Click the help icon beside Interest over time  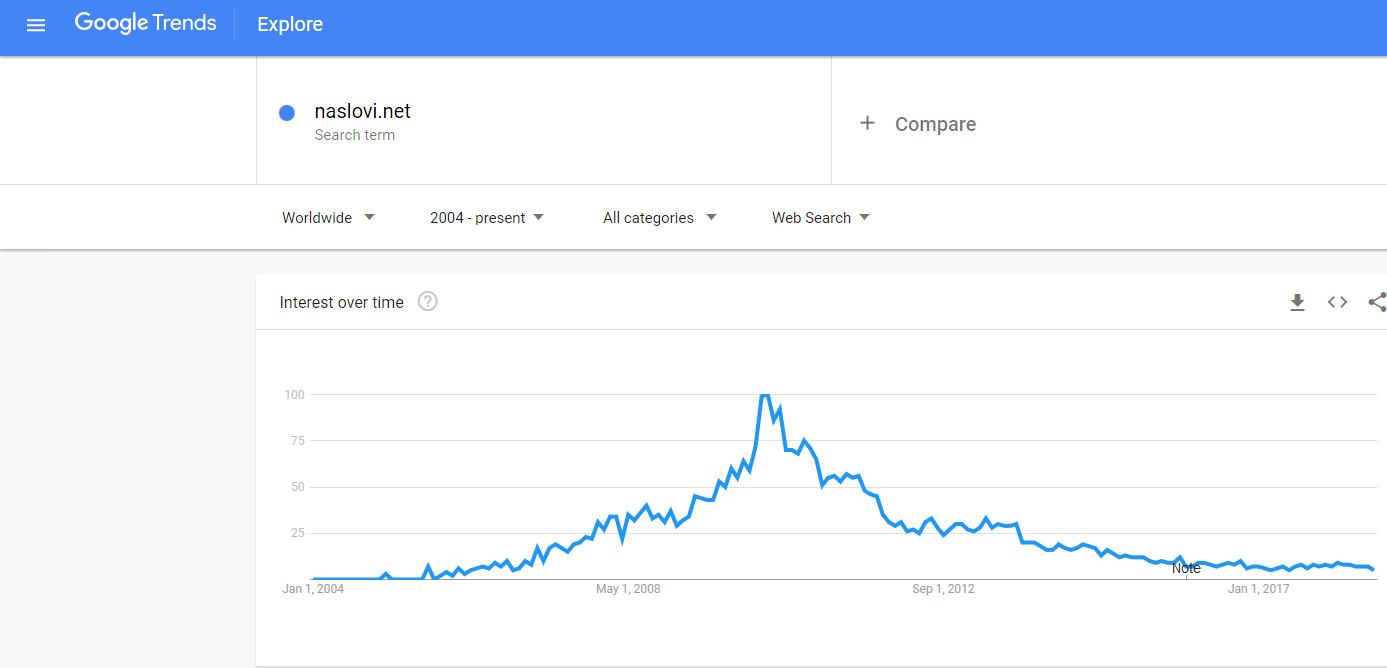point(428,301)
